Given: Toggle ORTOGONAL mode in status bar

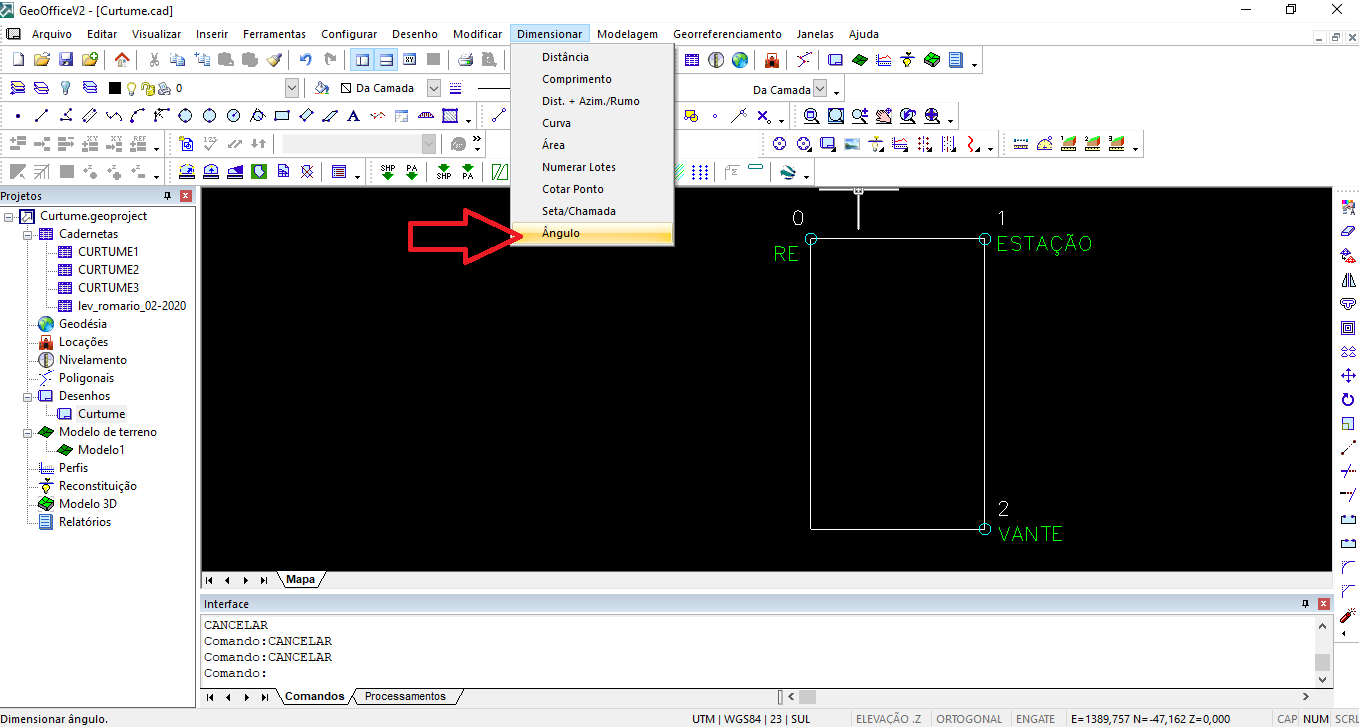Looking at the screenshot, I should pos(969,718).
